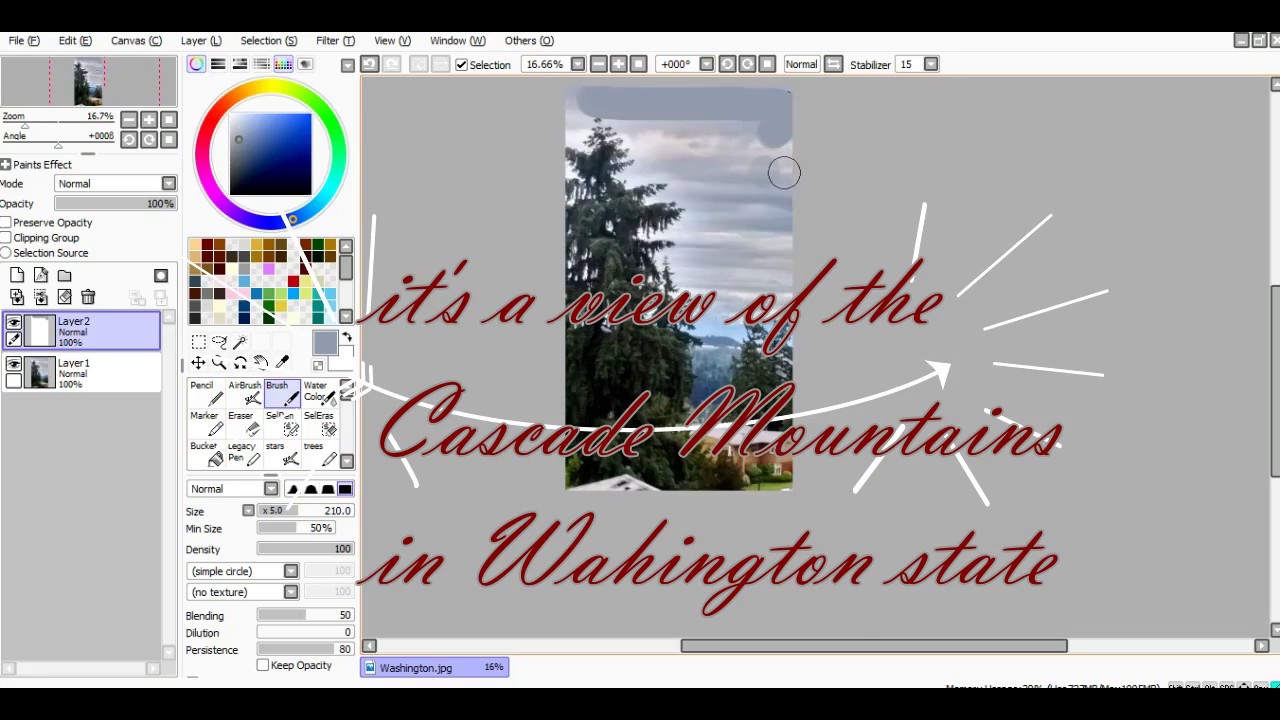Expand the Paints Effect section

[6, 164]
